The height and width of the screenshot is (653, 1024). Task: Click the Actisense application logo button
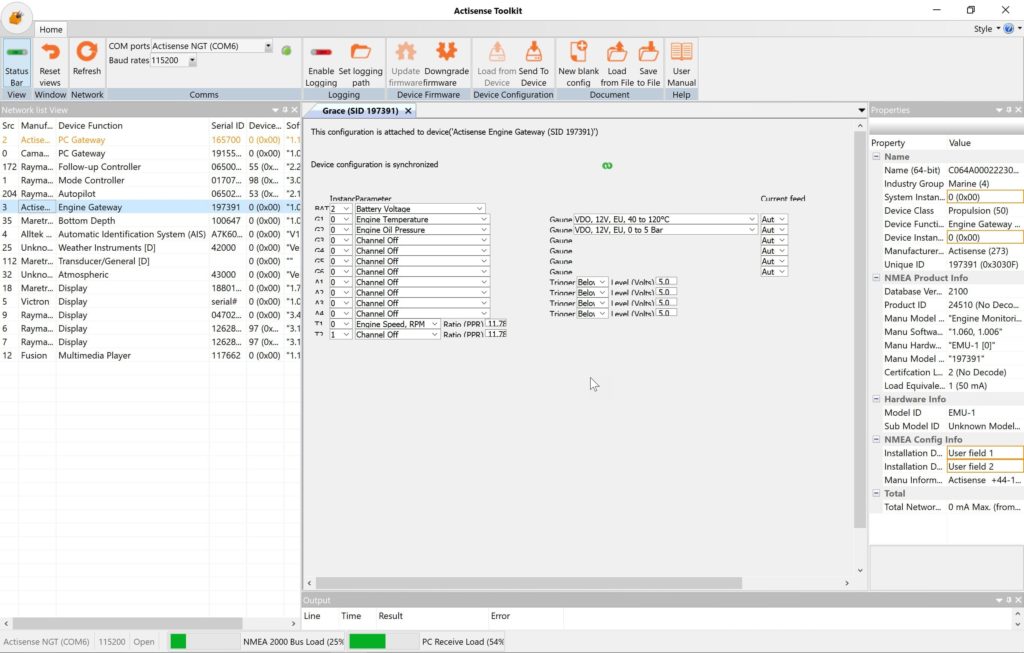pyautogui.click(x=16, y=18)
